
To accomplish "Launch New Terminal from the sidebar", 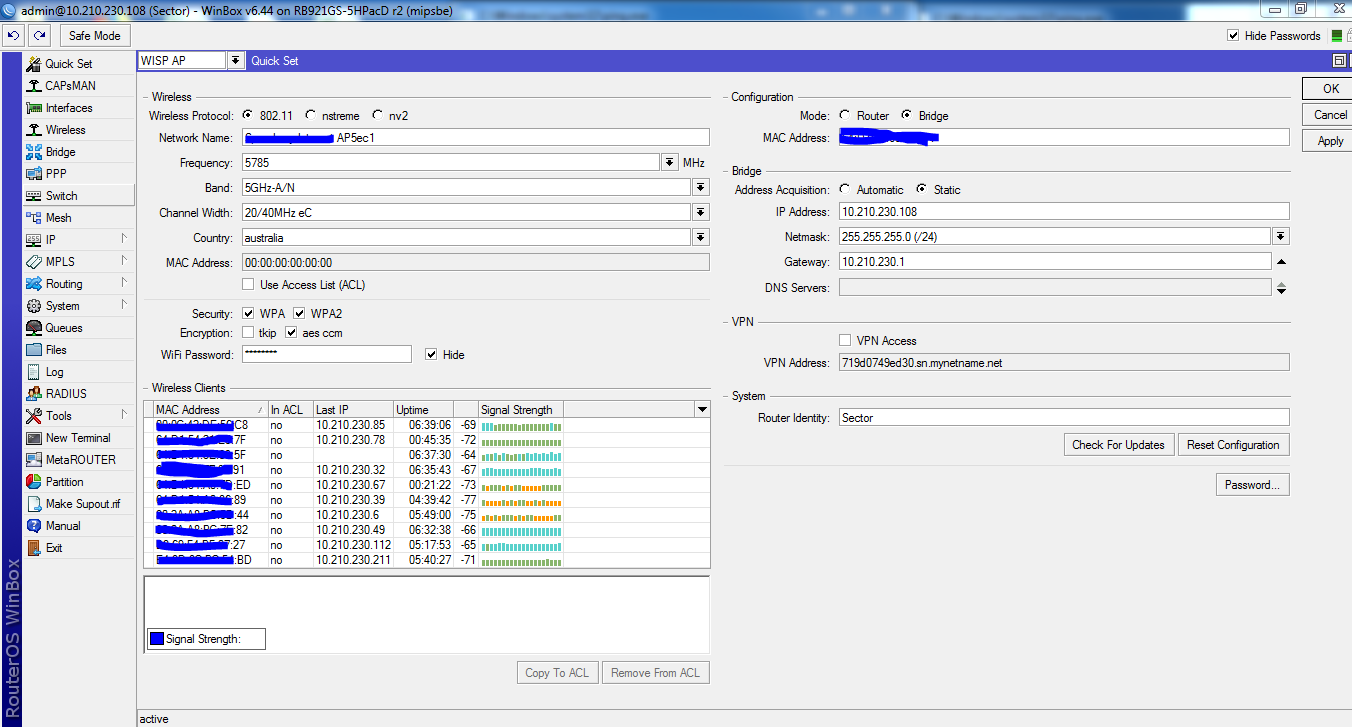I will 79,438.
